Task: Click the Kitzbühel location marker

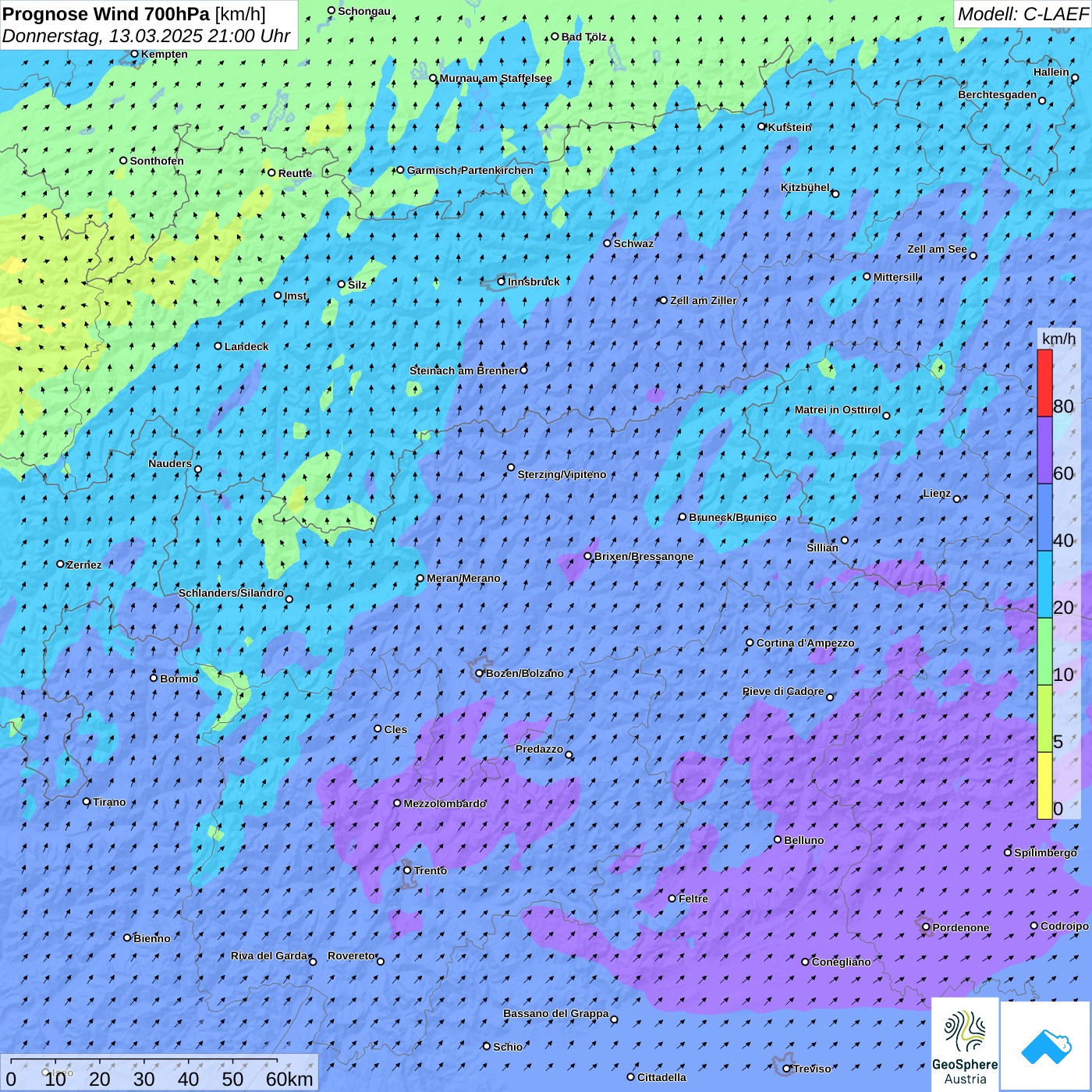Action: [835, 193]
